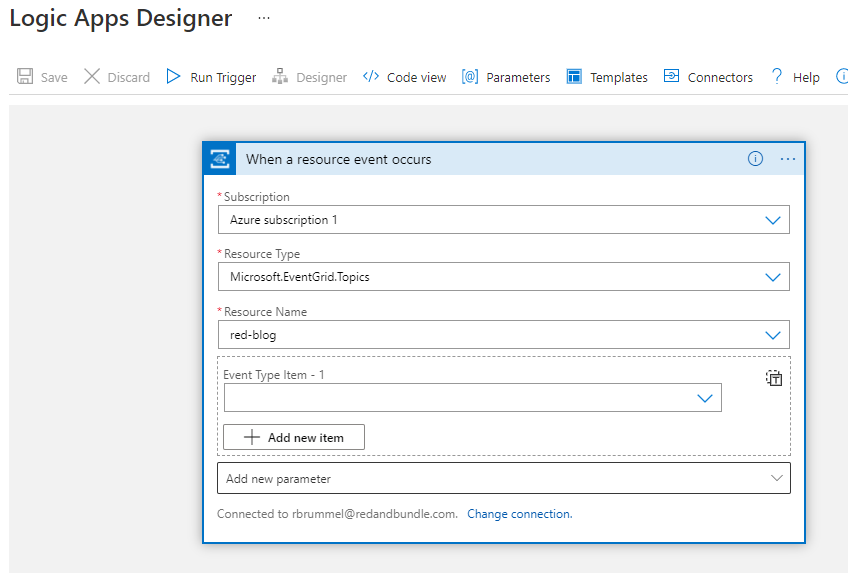Click the Save toolbar button
This screenshot has height=573, width=848.
pyautogui.click(x=42, y=77)
